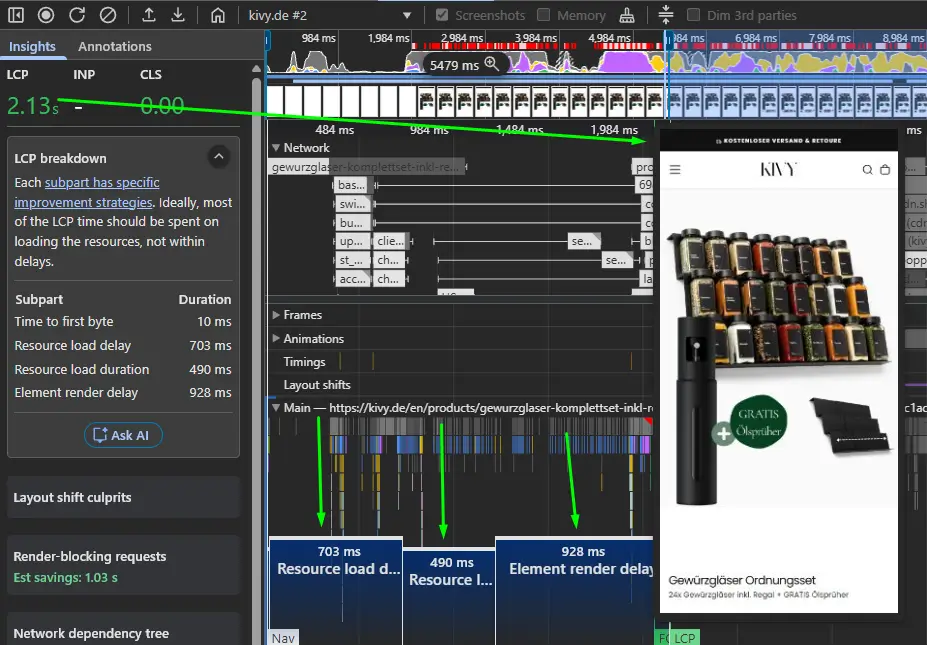The height and width of the screenshot is (645, 927).
Task: Select the 490 ms Resource load duration block
Action: click(449, 597)
